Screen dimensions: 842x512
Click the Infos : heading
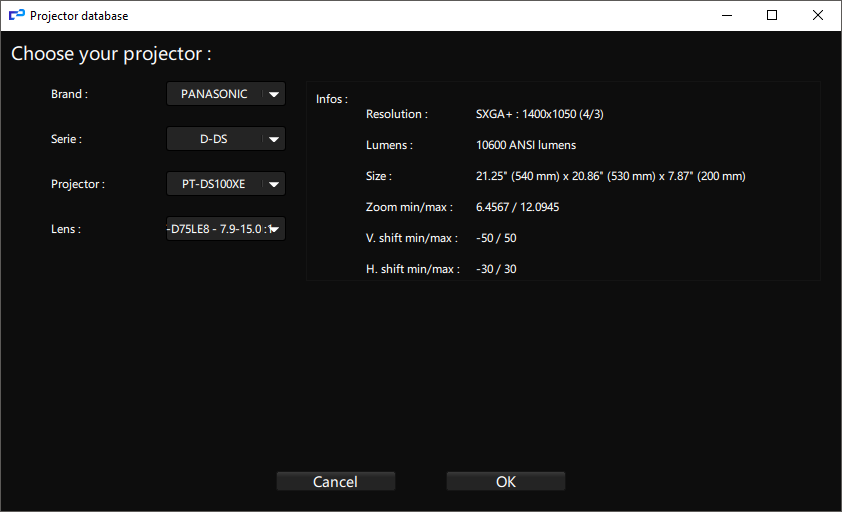pos(331,99)
